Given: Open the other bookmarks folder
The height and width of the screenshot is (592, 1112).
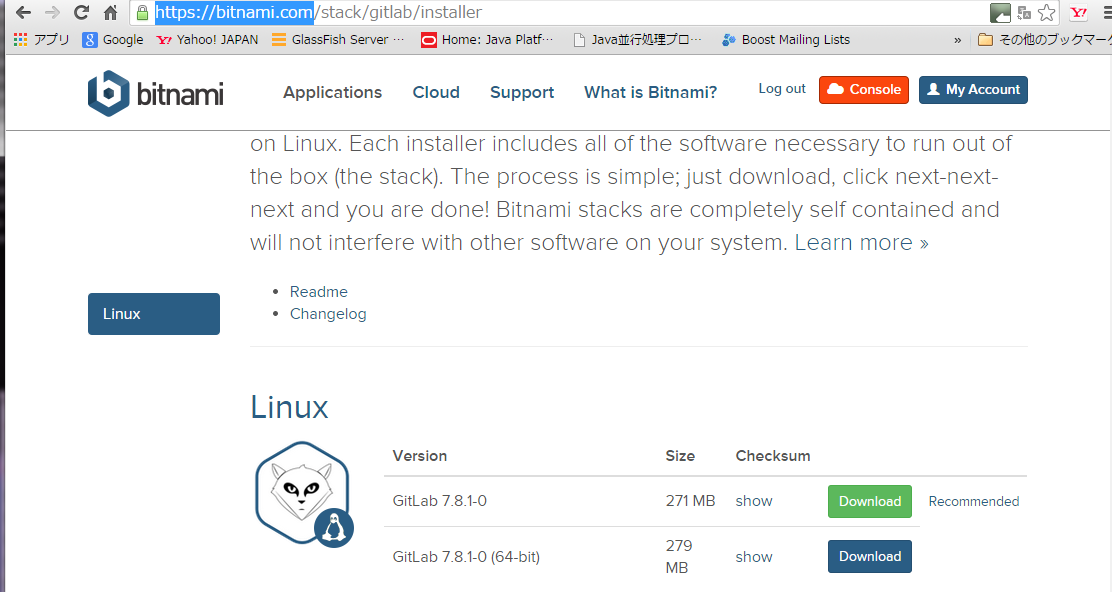Looking at the screenshot, I should 1044,40.
